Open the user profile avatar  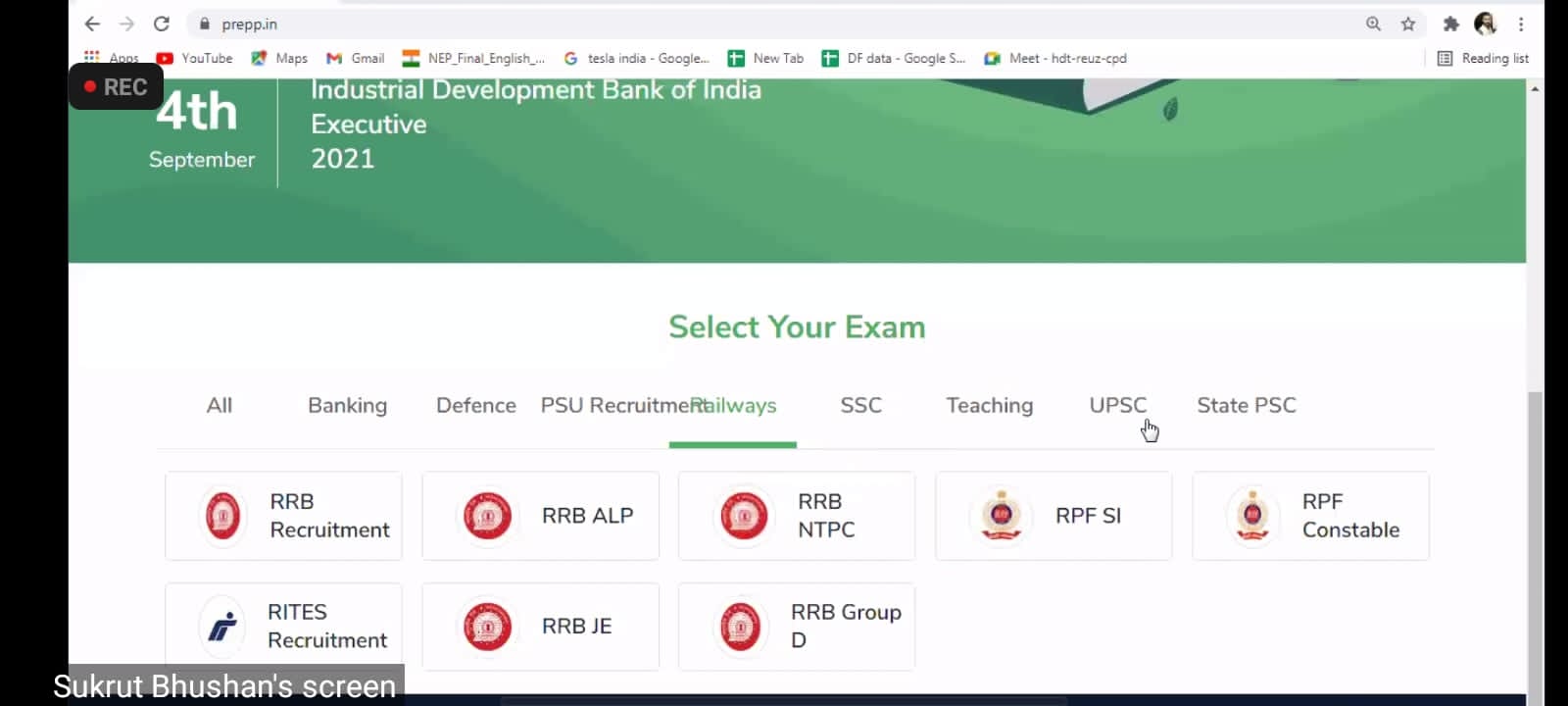click(x=1486, y=24)
